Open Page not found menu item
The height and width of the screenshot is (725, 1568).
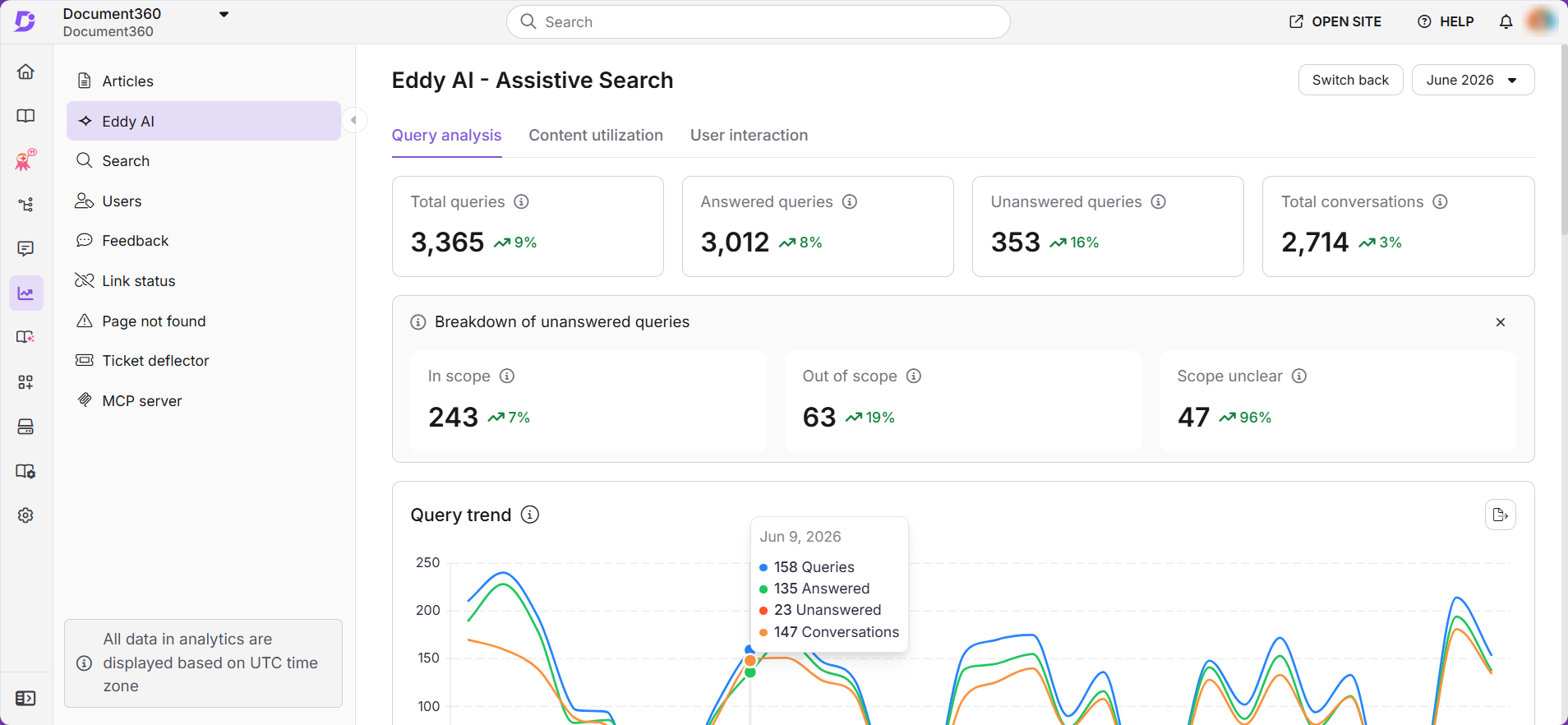(x=203, y=321)
